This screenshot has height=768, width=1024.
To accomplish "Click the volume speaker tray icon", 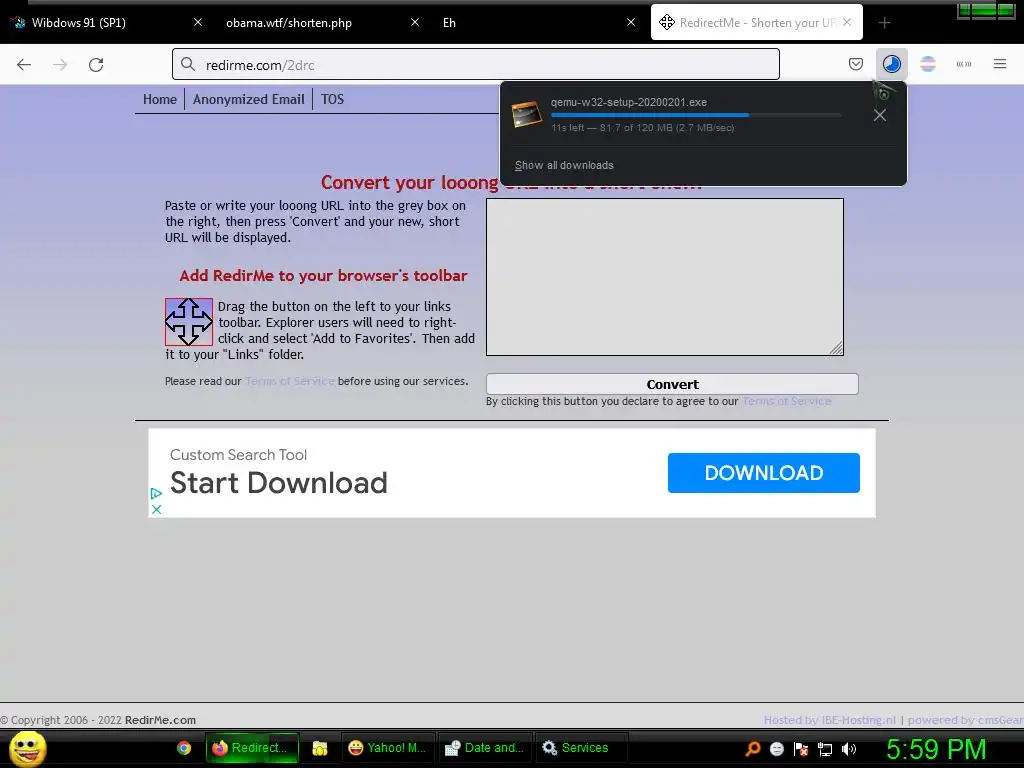I will [x=849, y=749].
